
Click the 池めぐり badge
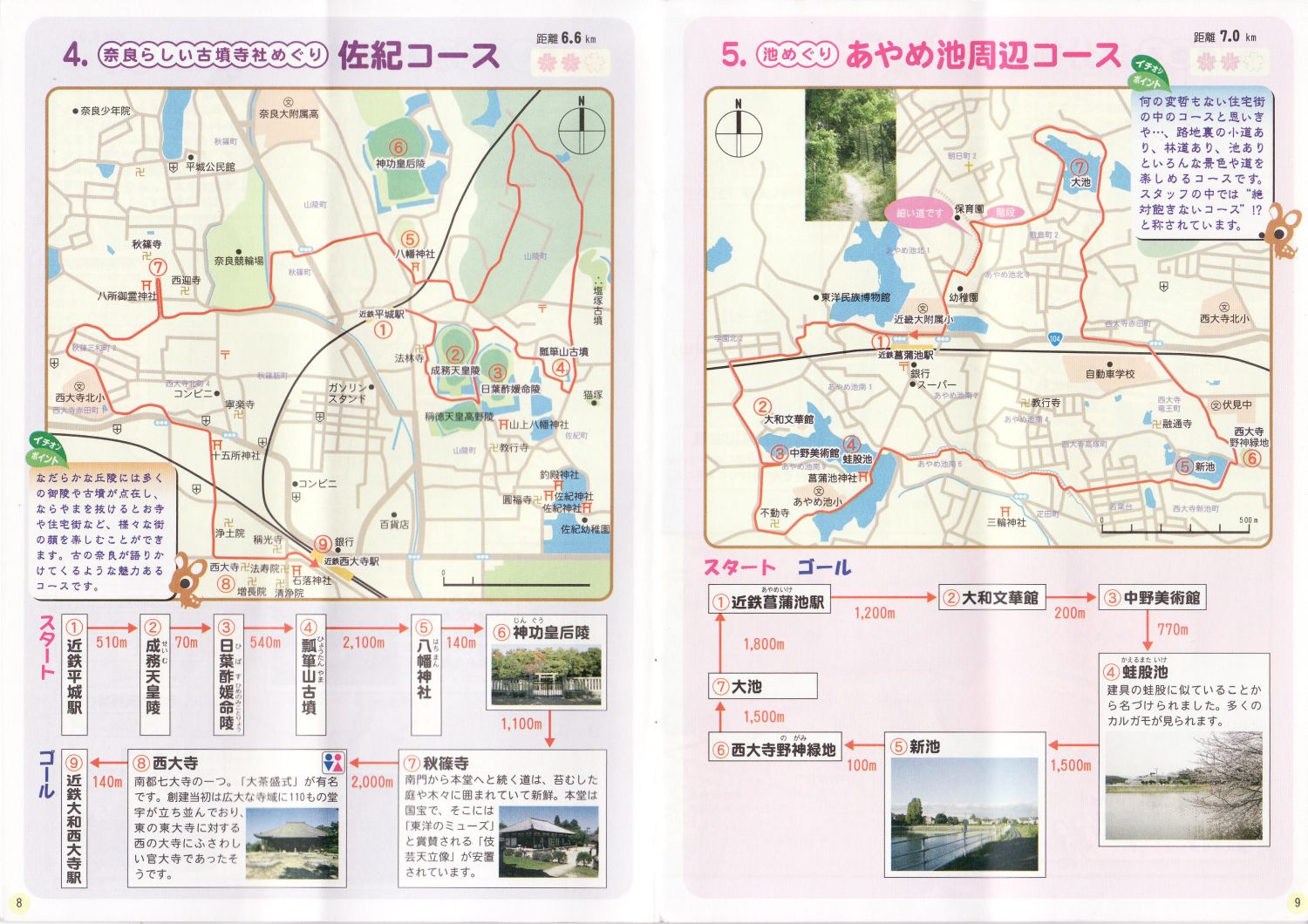(797, 55)
